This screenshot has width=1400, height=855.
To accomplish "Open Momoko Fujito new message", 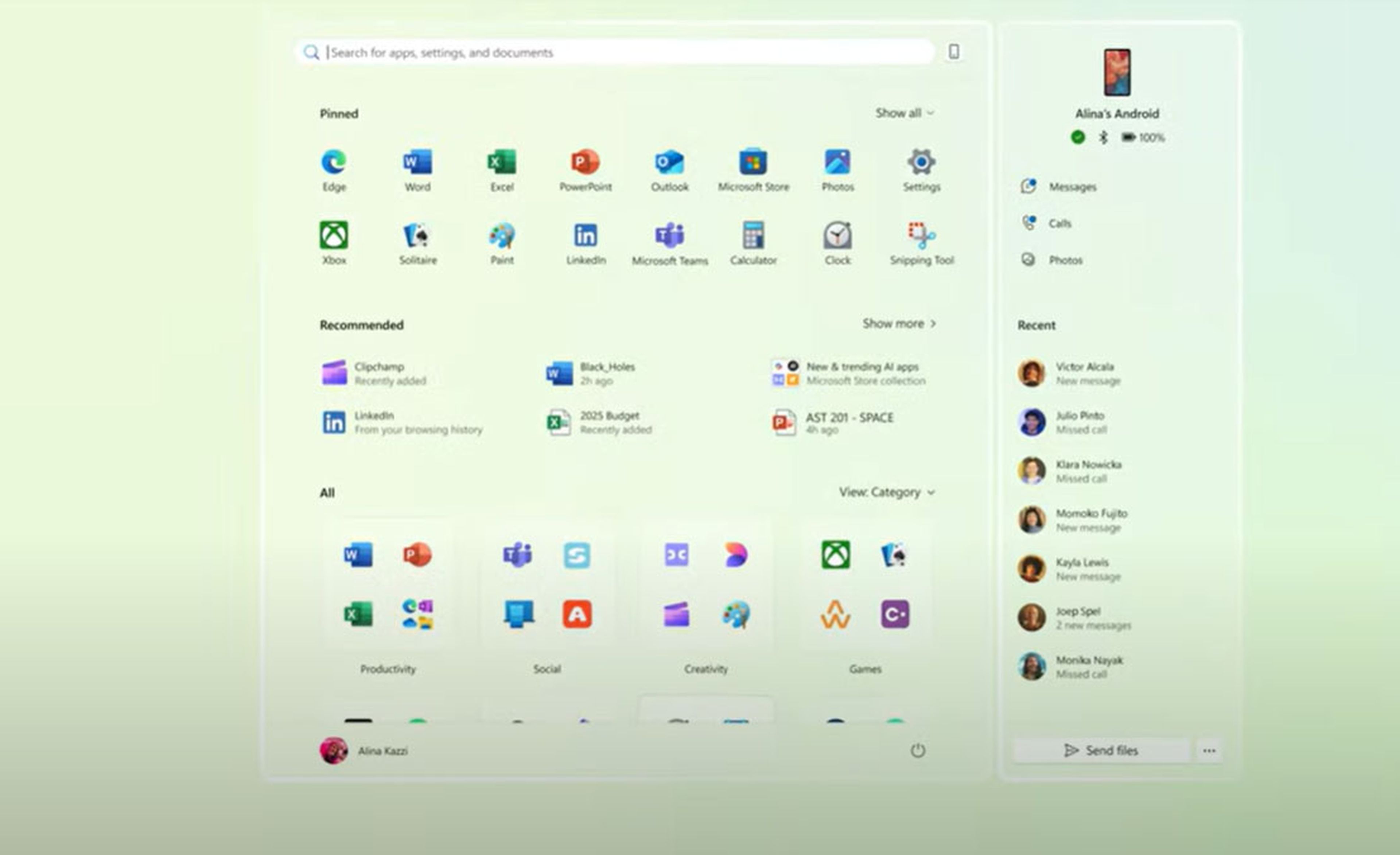I will point(1073,520).
